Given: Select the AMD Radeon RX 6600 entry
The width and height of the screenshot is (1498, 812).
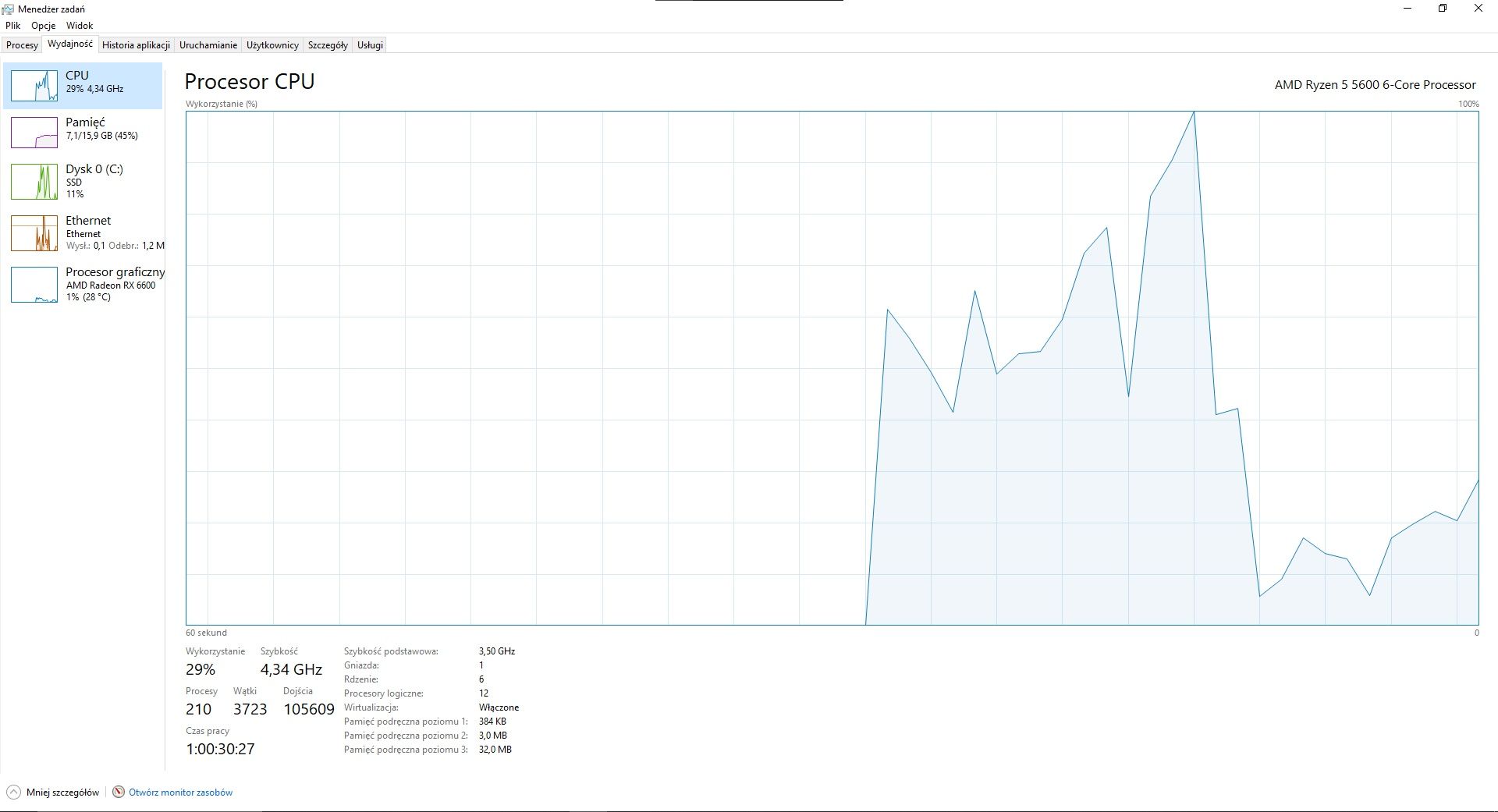Looking at the screenshot, I should pyautogui.click(x=83, y=285).
